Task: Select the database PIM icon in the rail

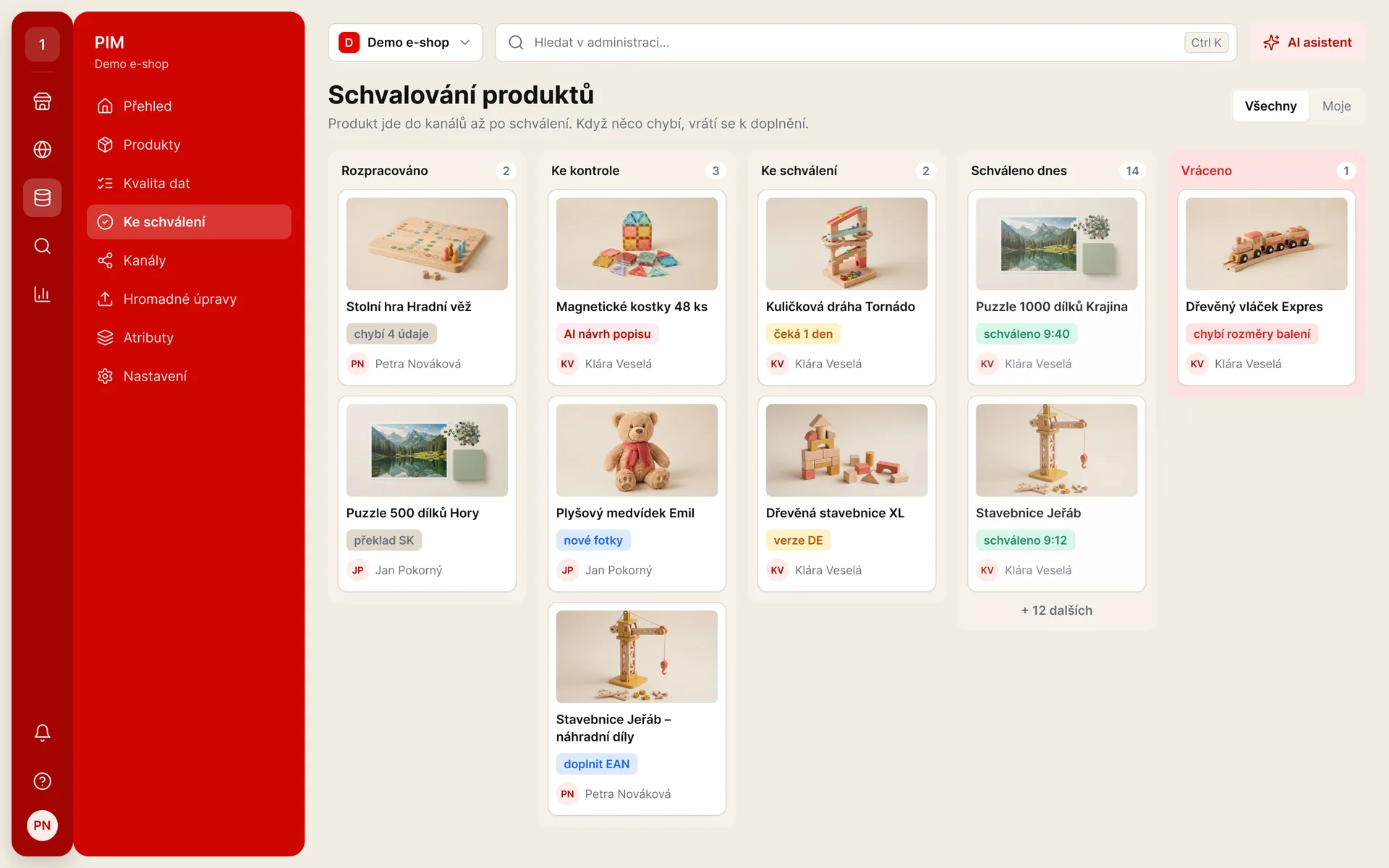Action: click(x=42, y=197)
